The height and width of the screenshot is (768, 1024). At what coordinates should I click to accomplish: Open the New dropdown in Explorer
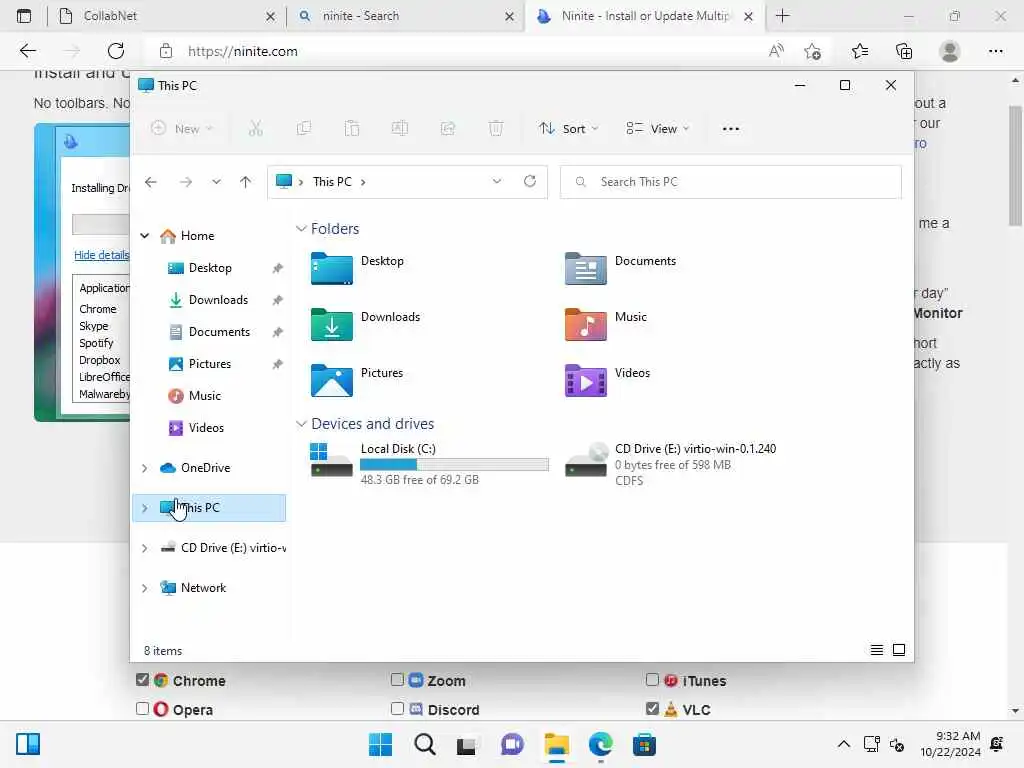tap(181, 129)
